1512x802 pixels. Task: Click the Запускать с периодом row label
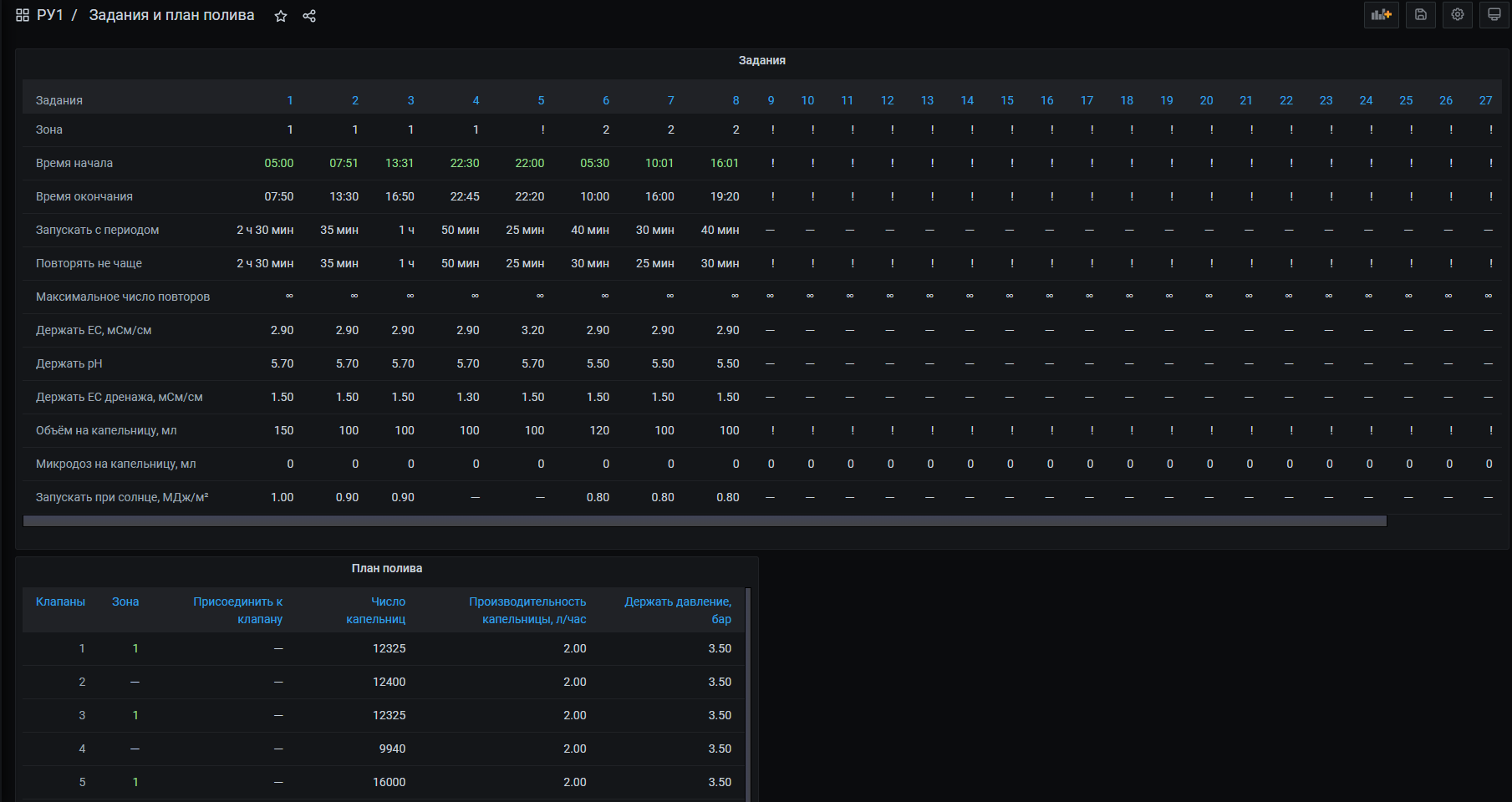click(x=97, y=230)
